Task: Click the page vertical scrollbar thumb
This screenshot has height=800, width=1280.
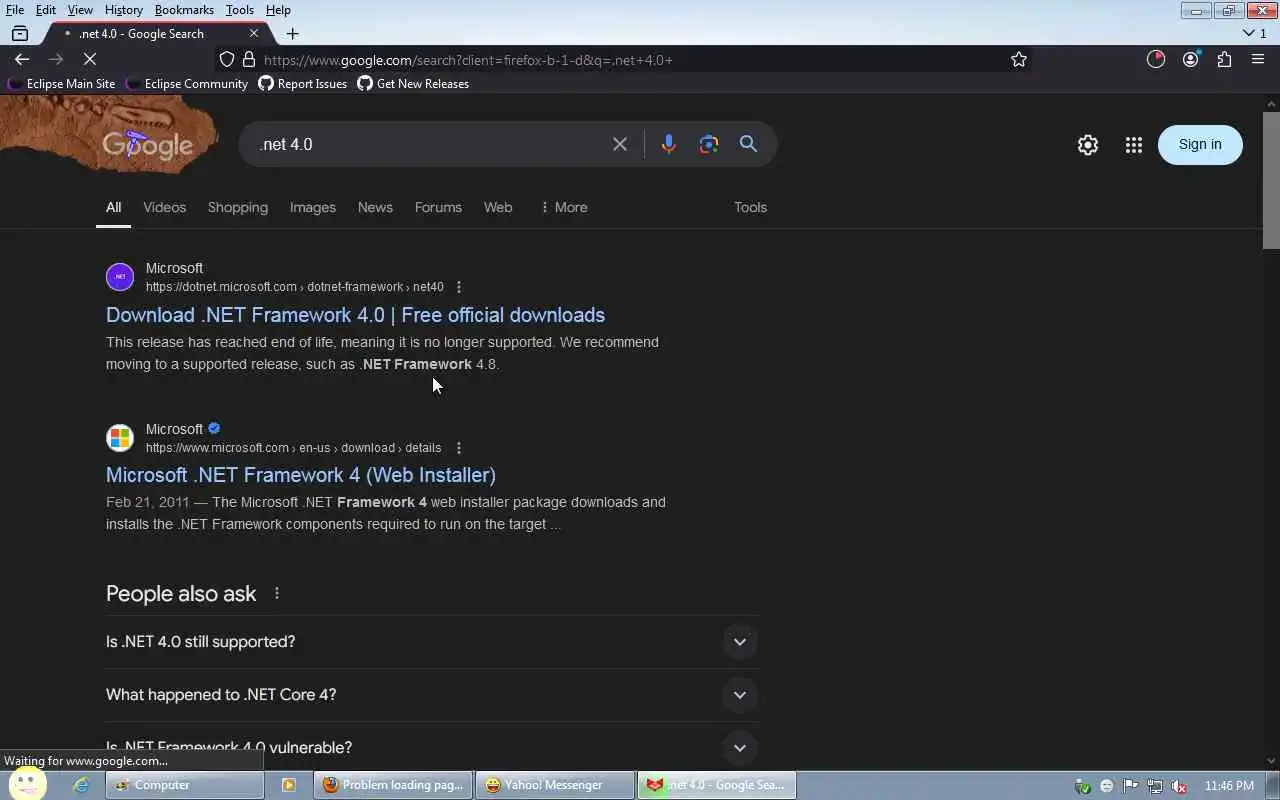Action: [x=1271, y=180]
